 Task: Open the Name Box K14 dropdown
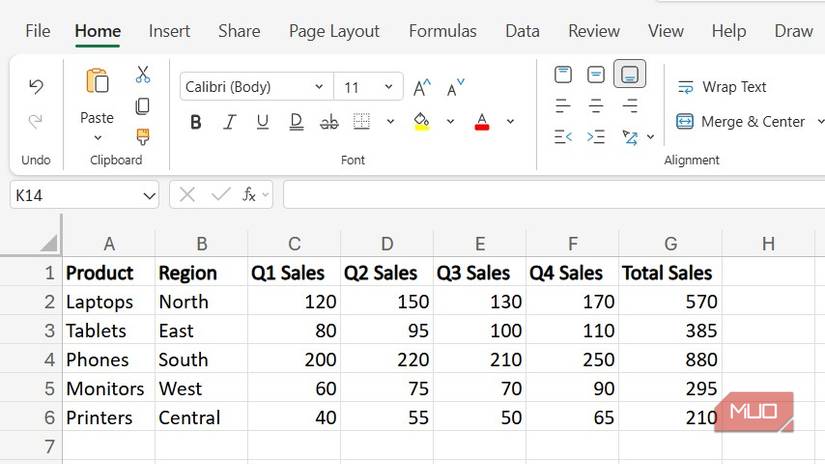(149, 196)
